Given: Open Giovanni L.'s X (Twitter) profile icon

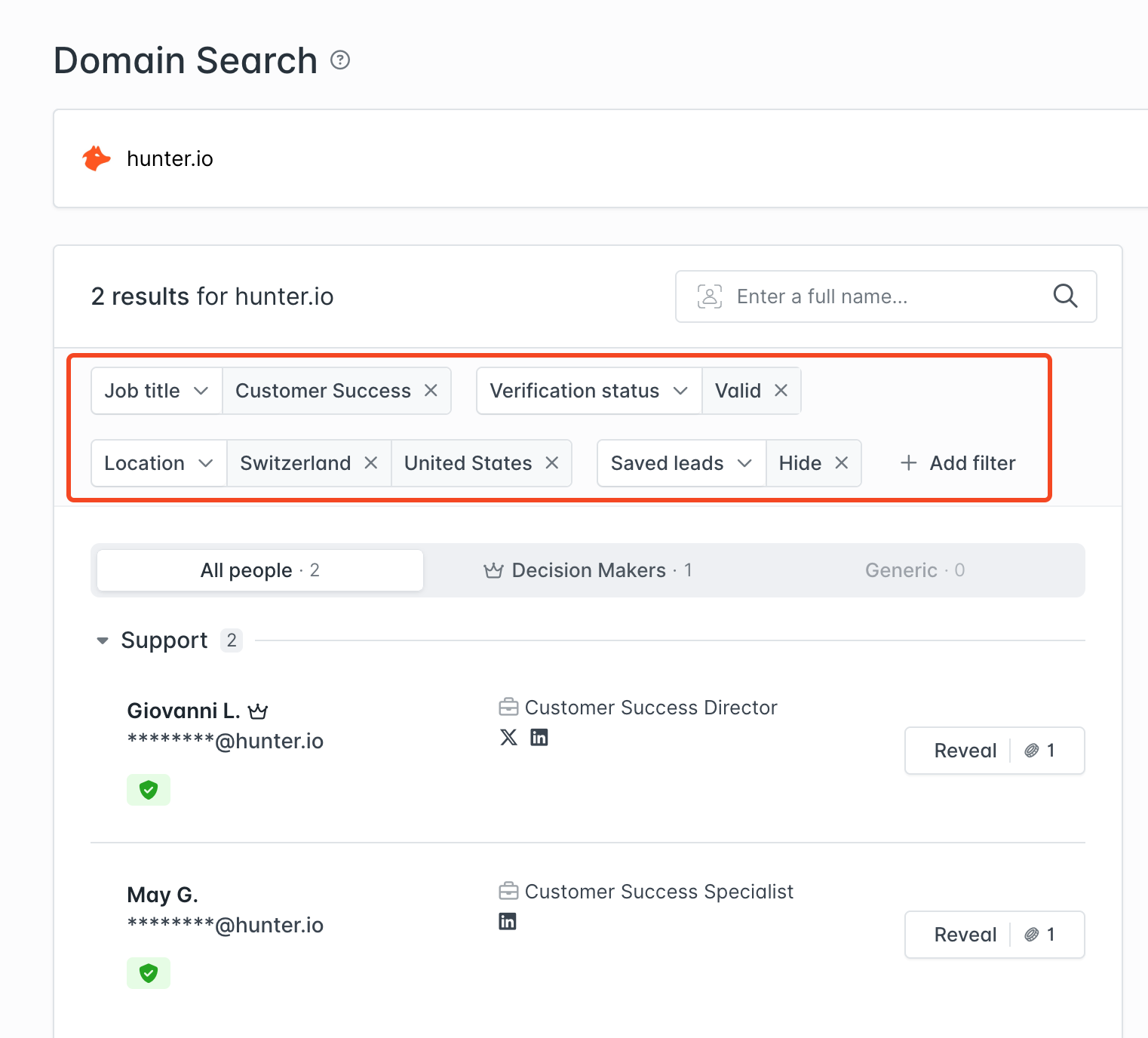Looking at the screenshot, I should point(509,737).
